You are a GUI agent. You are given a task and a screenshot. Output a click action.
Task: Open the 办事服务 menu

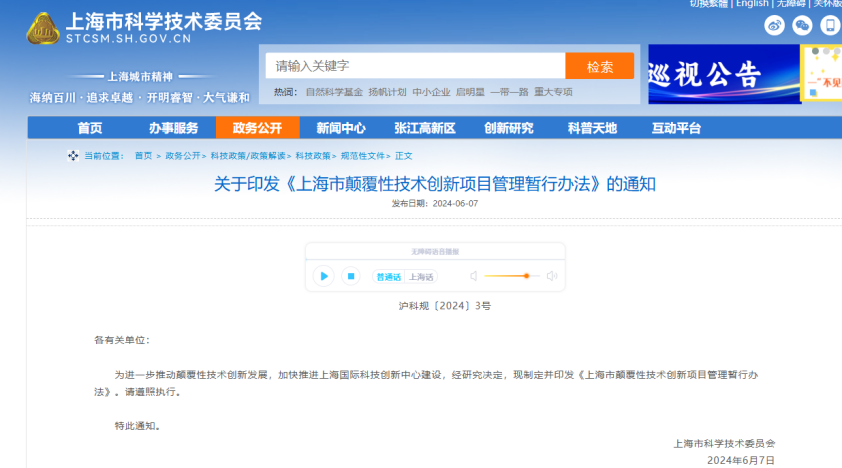173,128
